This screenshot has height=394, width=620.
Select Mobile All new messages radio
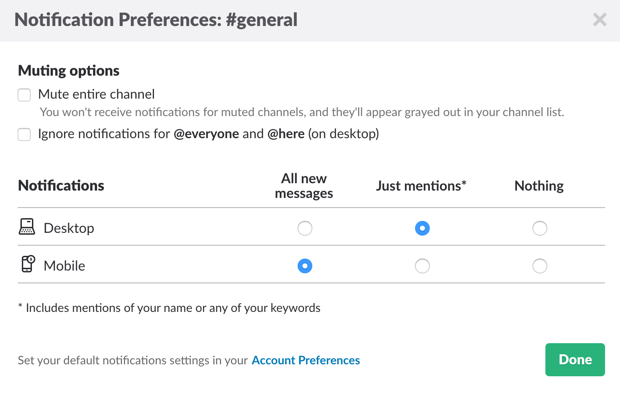pos(305,266)
